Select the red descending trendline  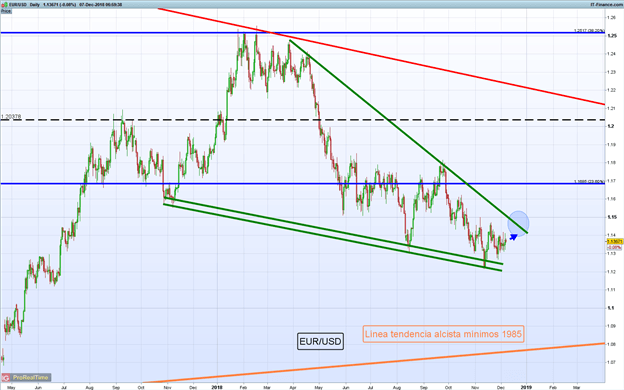381,56
